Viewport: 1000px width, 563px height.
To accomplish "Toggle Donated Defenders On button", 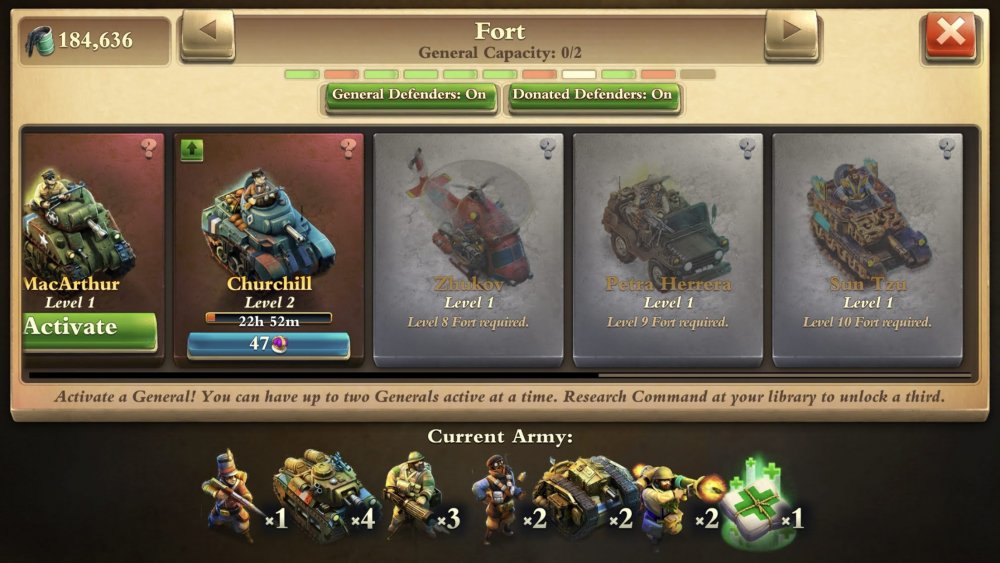I will (x=592, y=96).
